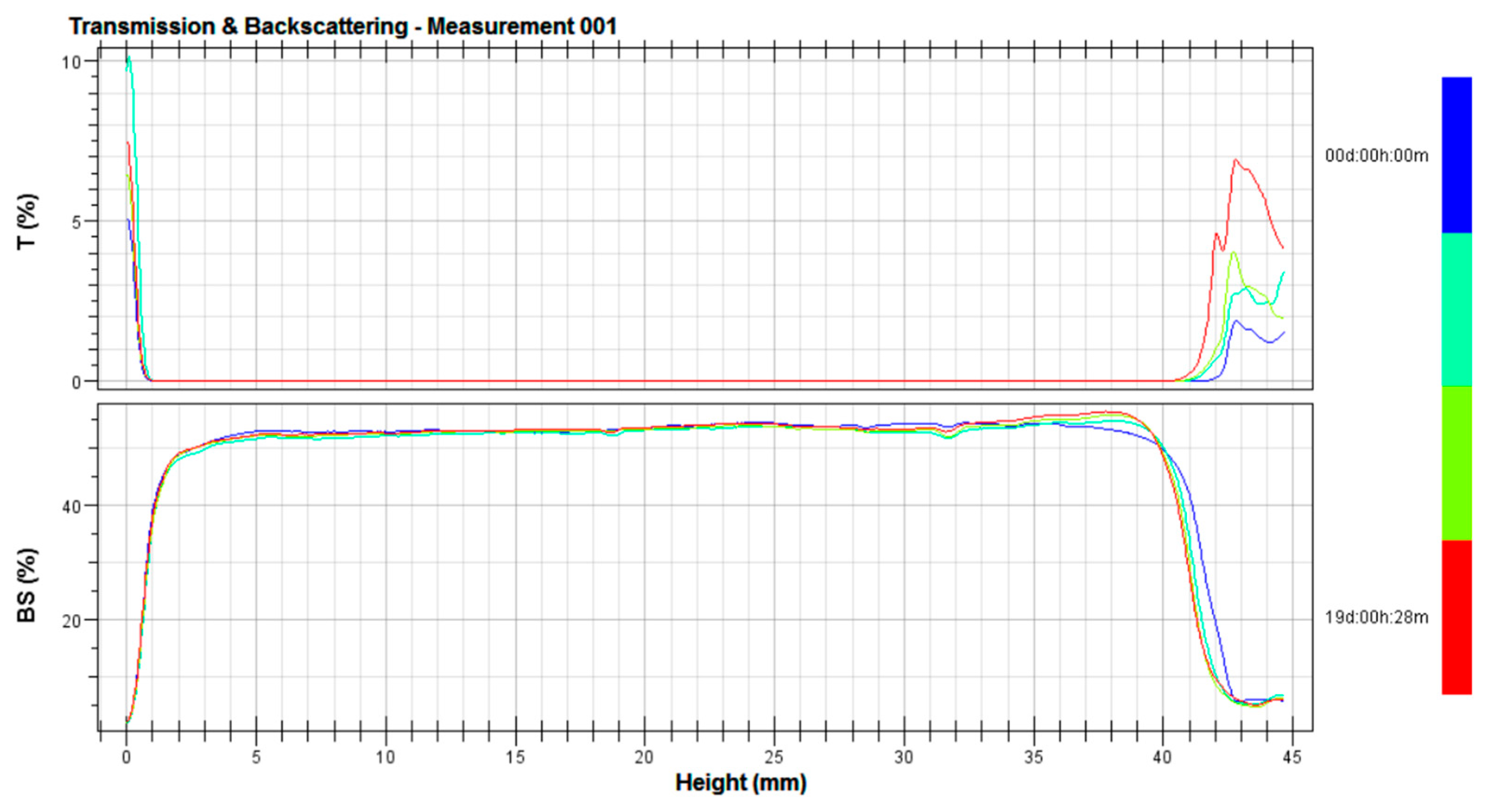Screen dimensions: 1494x812
Task: Click the red transmission curve's highest peak
Action: [x=1235, y=160]
